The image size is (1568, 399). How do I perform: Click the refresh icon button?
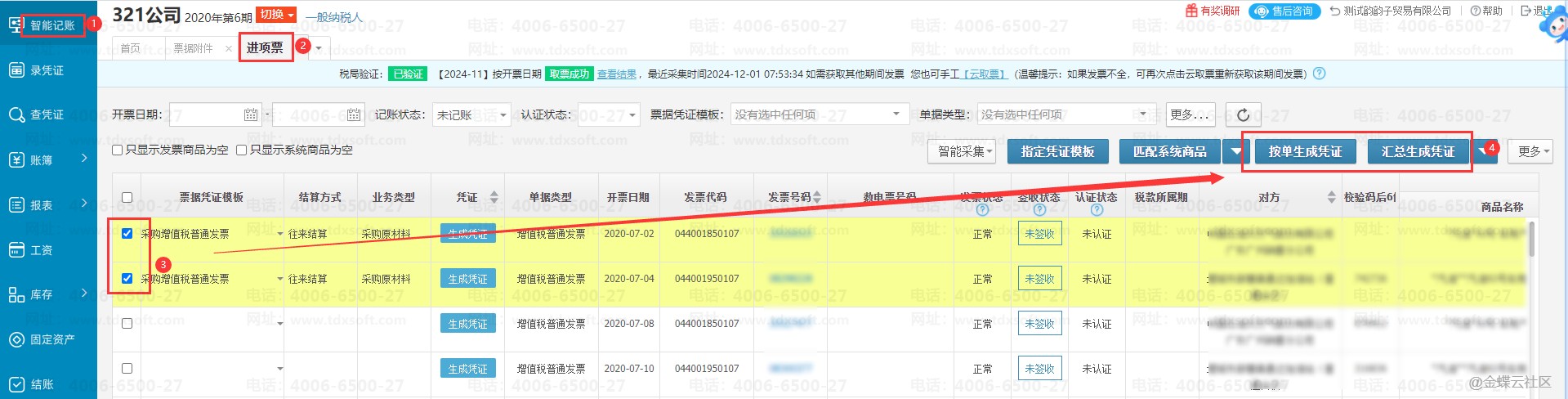coord(1243,114)
